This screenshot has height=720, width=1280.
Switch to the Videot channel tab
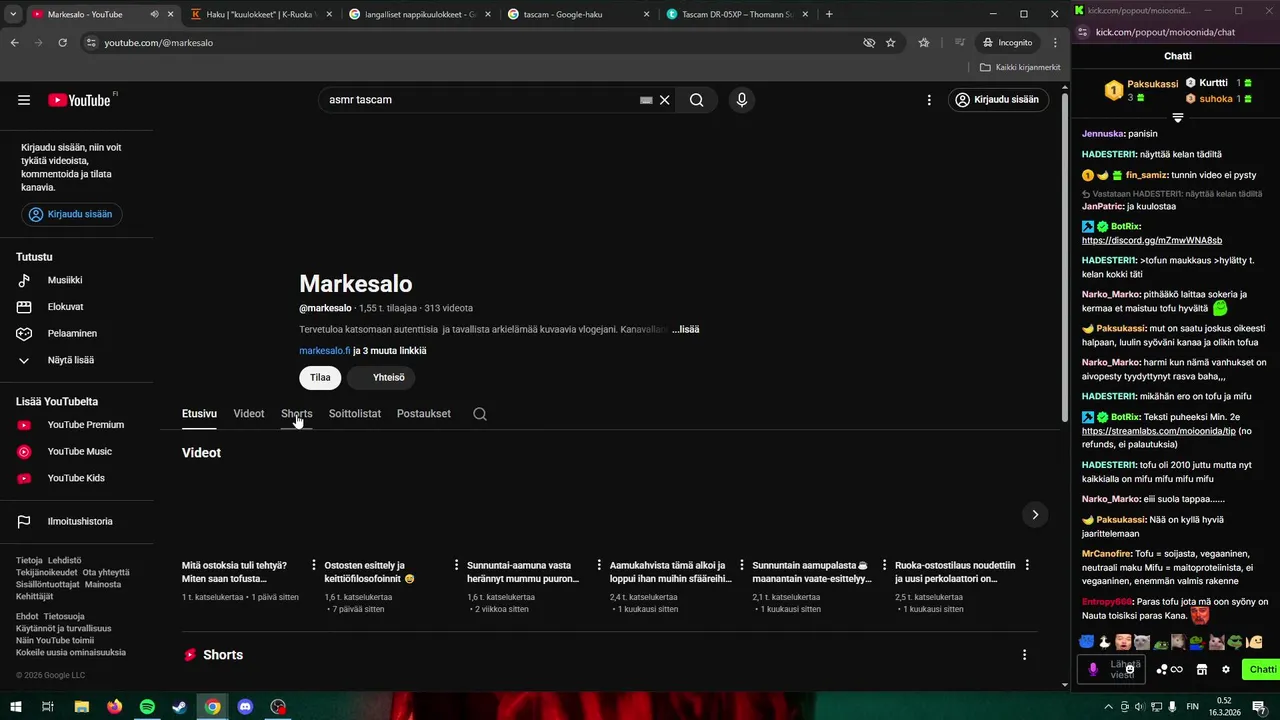[x=249, y=414]
